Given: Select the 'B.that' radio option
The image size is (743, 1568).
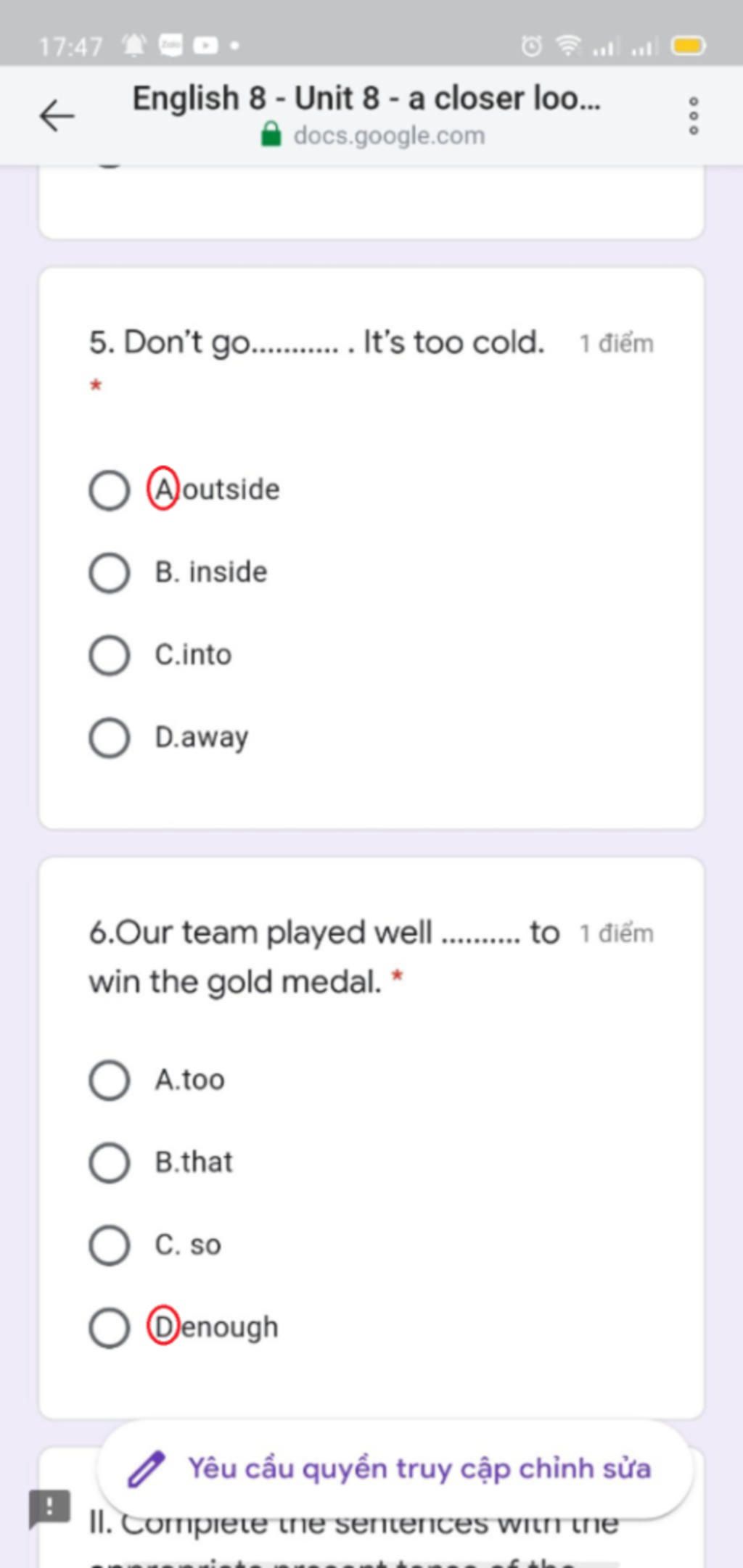Looking at the screenshot, I should click(110, 1163).
